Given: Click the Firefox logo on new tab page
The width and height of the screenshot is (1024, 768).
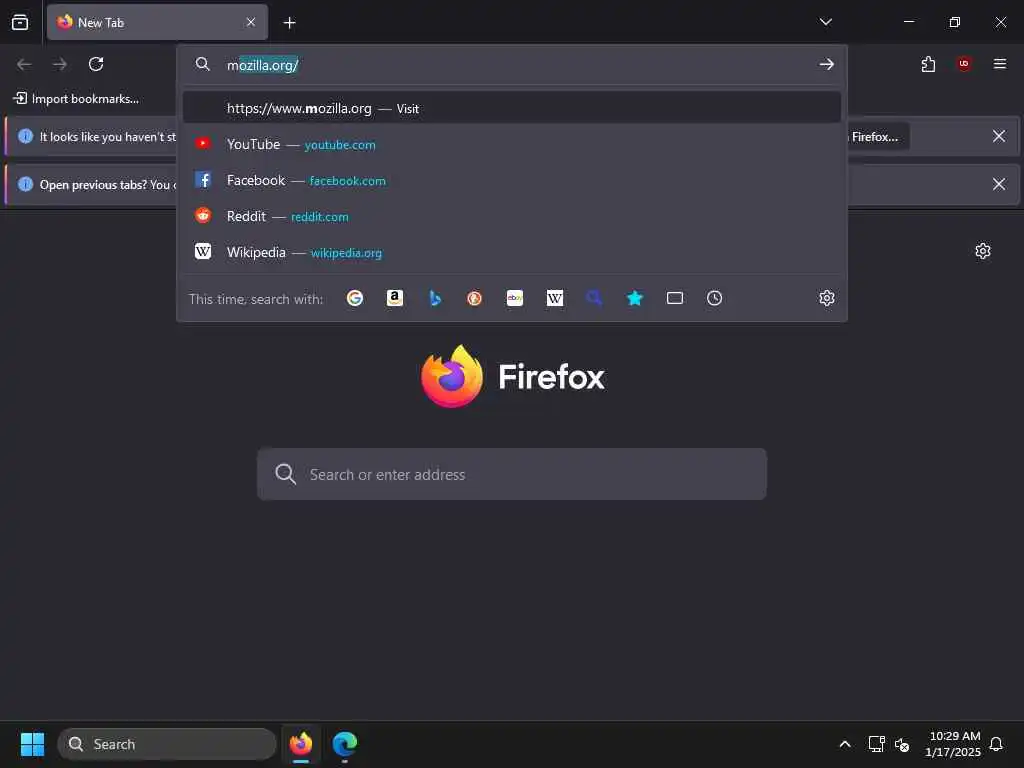Looking at the screenshot, I should [x=513, y=376].
